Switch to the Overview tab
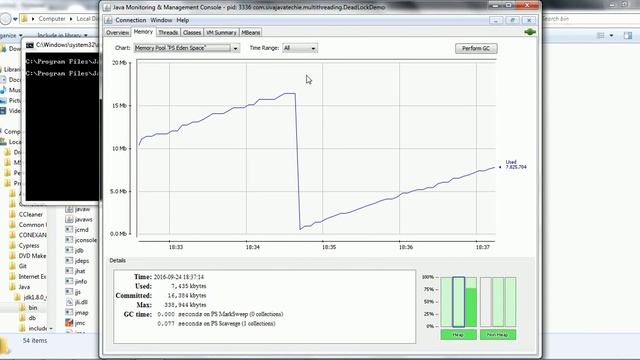 [118, 33]
